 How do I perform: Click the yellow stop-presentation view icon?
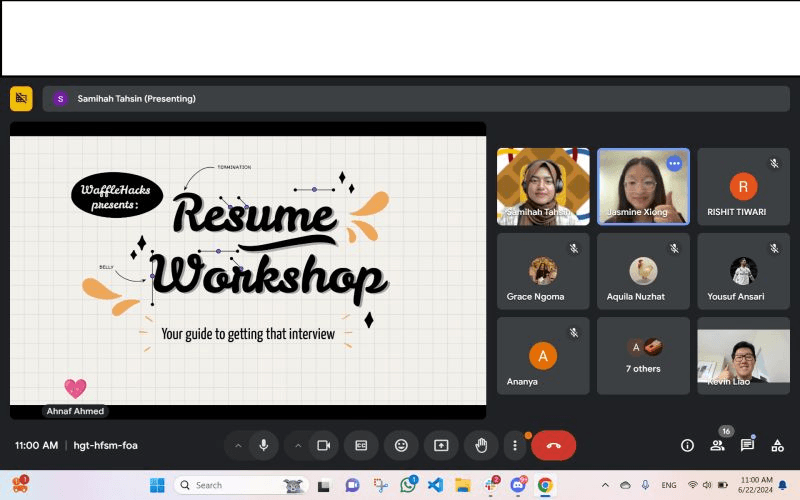point(21,98)
